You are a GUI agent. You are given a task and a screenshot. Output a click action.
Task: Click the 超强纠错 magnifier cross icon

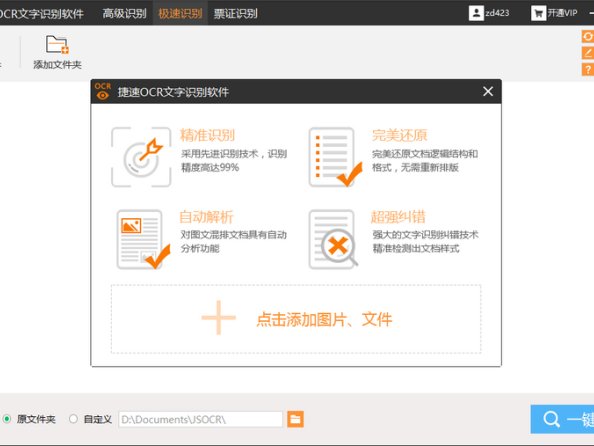click(x=333, y=239)
